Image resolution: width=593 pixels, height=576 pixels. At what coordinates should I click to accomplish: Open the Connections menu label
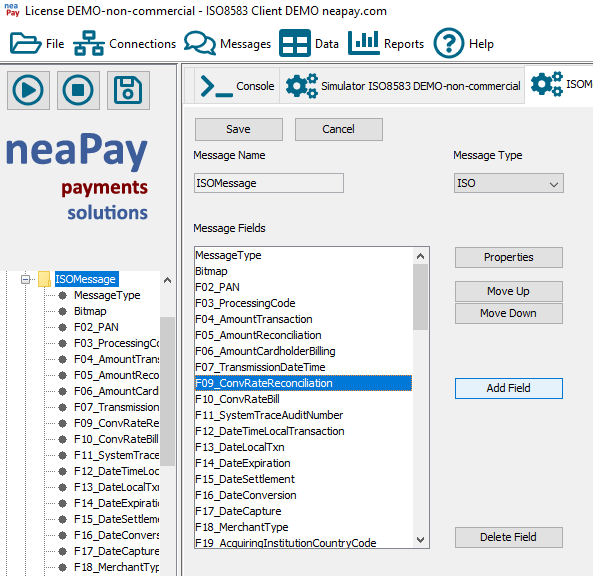click(143, 44)
